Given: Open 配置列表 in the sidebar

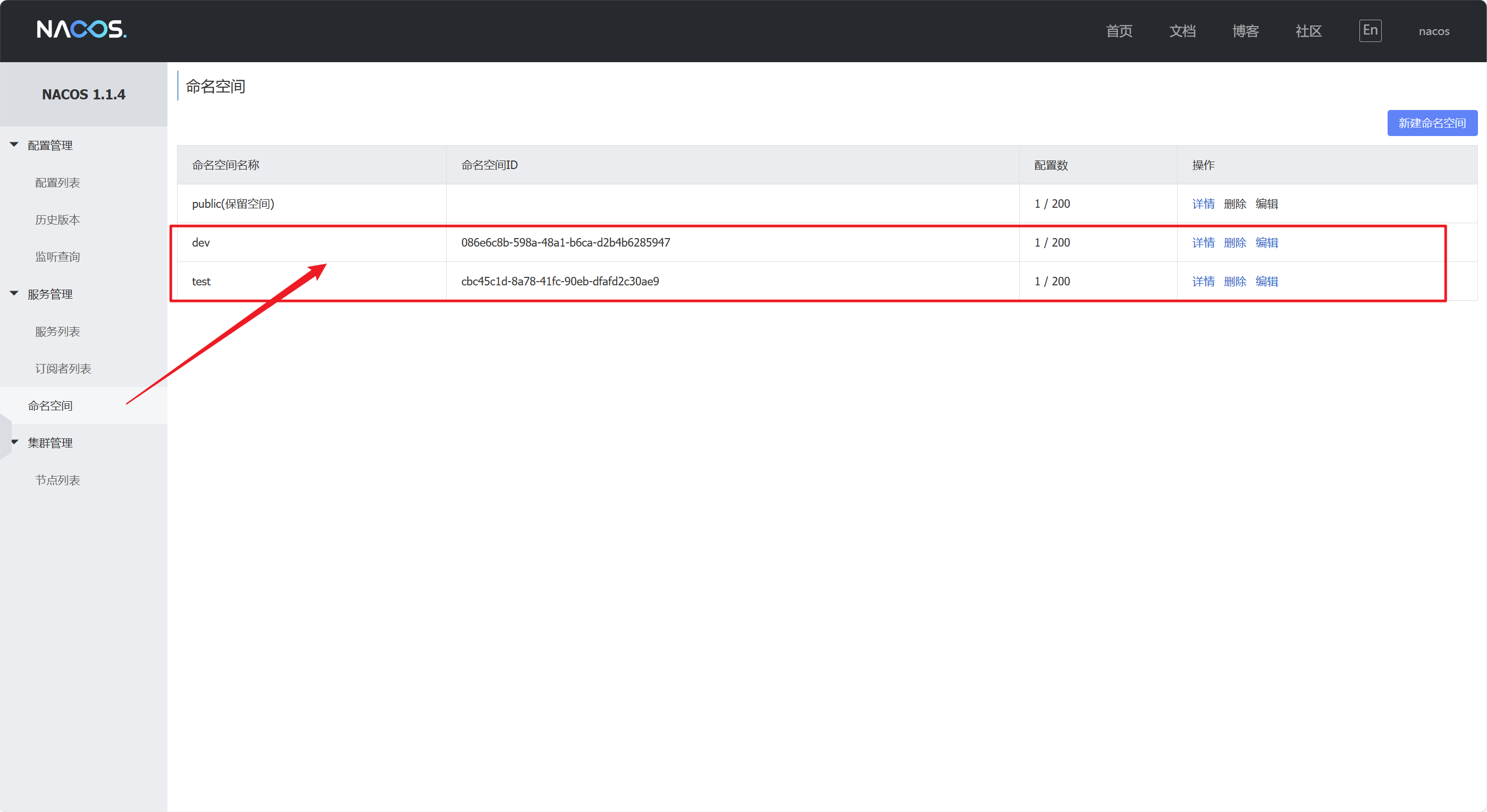Looking at the screenshot, I should point(58,182).
